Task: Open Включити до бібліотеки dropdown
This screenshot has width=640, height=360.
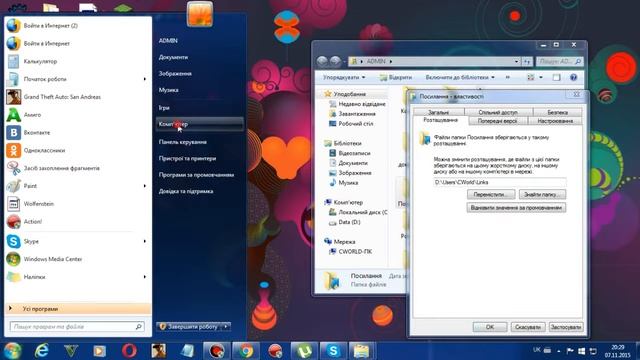Action: click(x=460, y=77)
